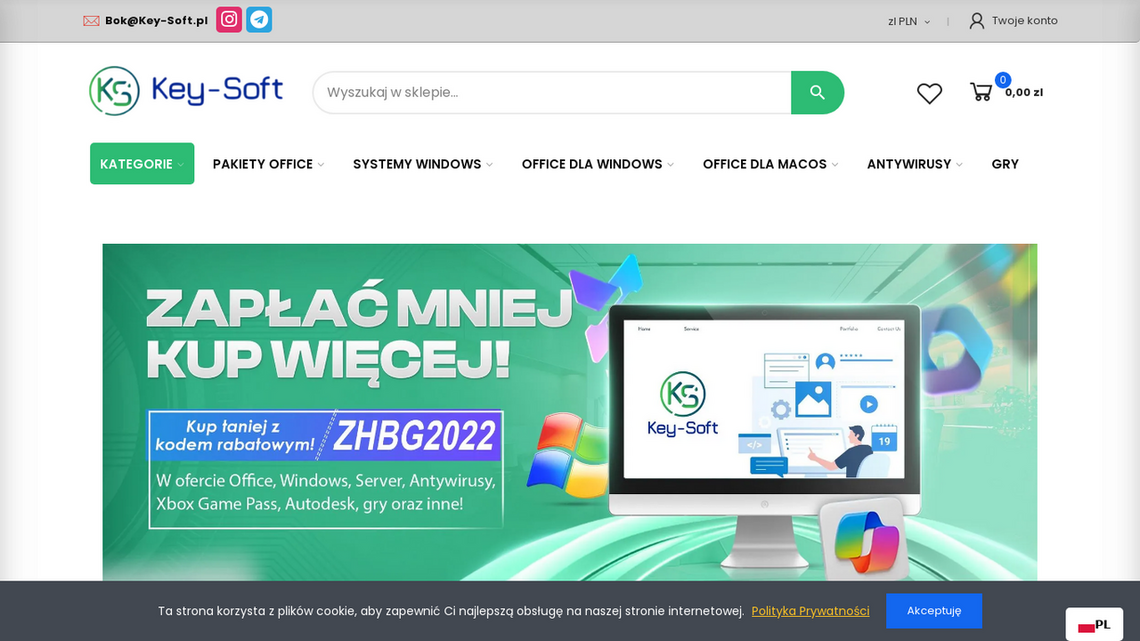Open the shopping cart icon
The height and width of the screenshot is (641, 1140).
[x=983, y=91]
